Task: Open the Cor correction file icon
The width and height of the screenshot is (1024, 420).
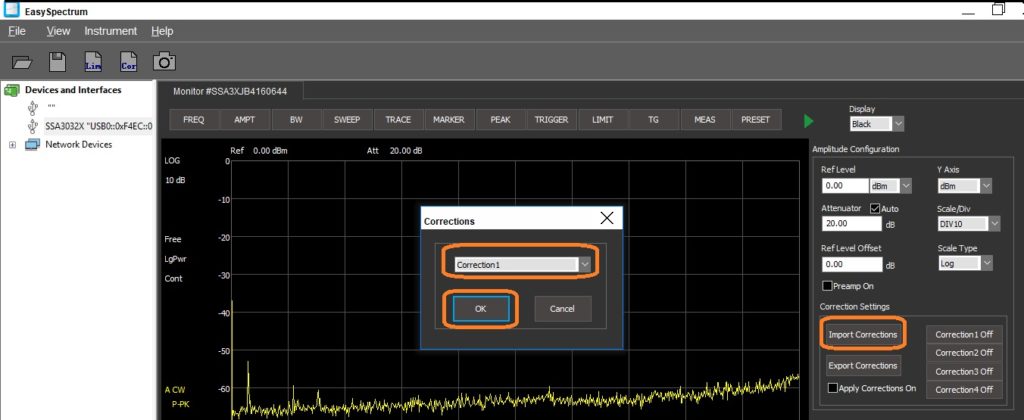Action: click(x=128, y=62)
